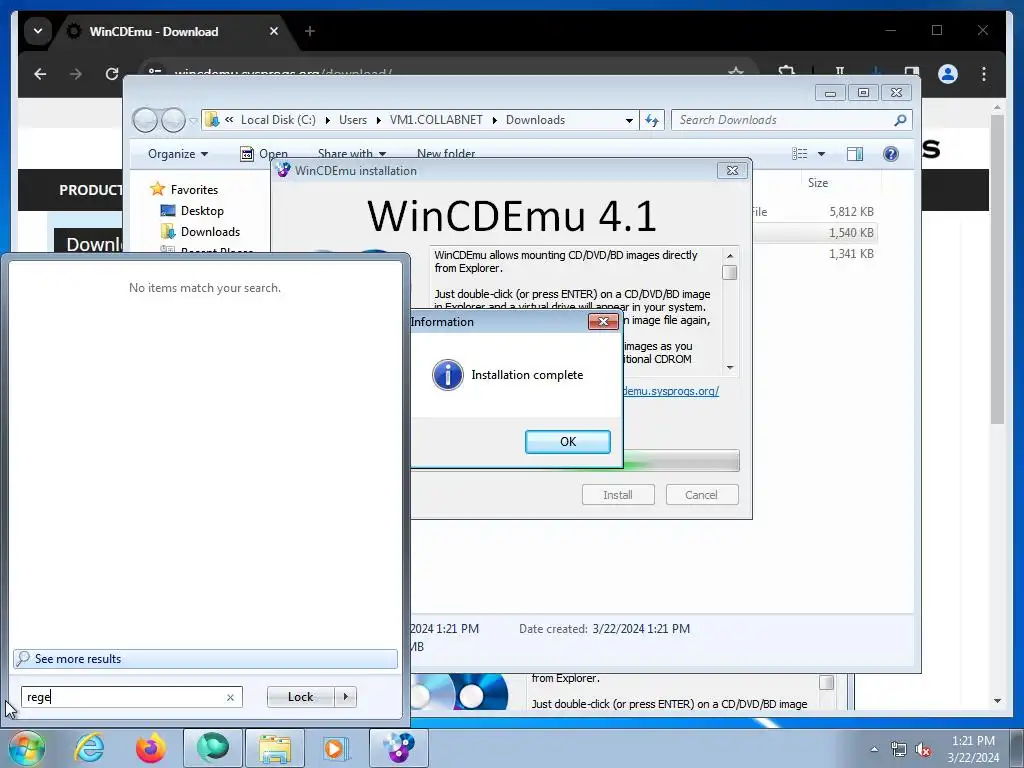Open Chrome's three-dot menu
The height and width of the screenshot is (768, 1024).
(984, 74)
